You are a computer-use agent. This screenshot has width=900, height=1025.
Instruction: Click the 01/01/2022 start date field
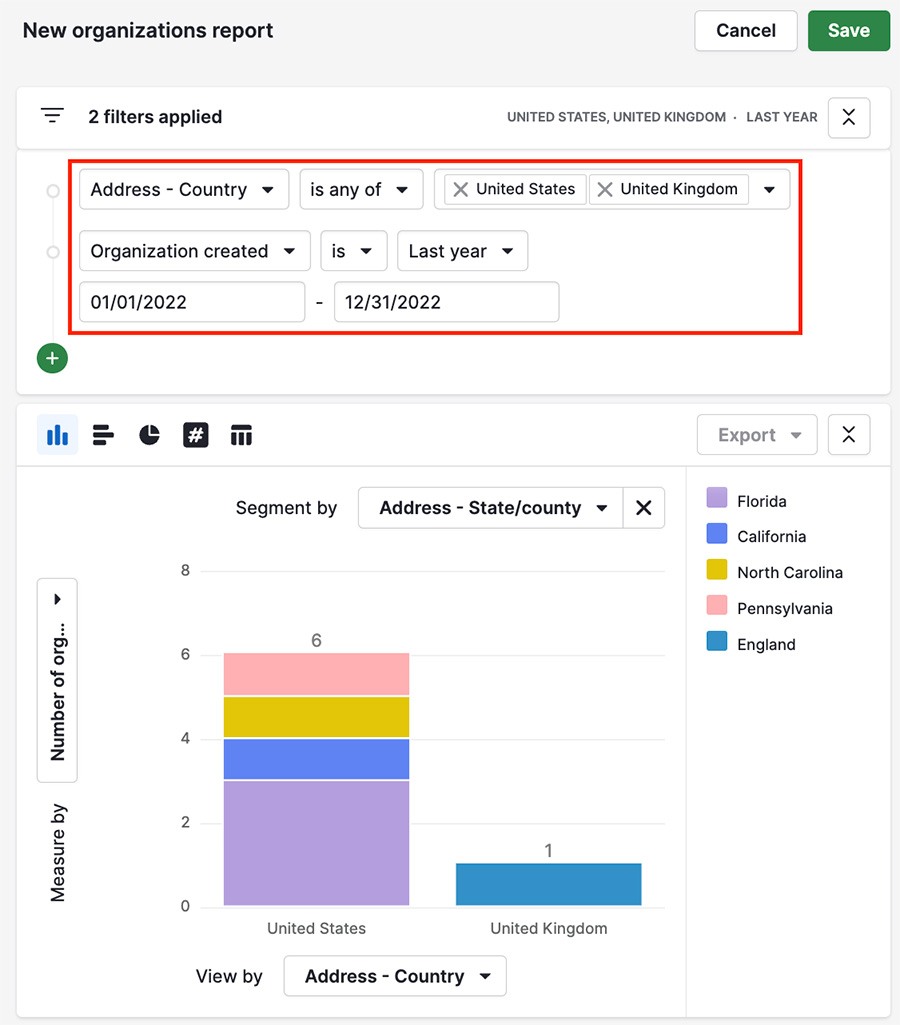pyautogui.click(x=192, y=302)
